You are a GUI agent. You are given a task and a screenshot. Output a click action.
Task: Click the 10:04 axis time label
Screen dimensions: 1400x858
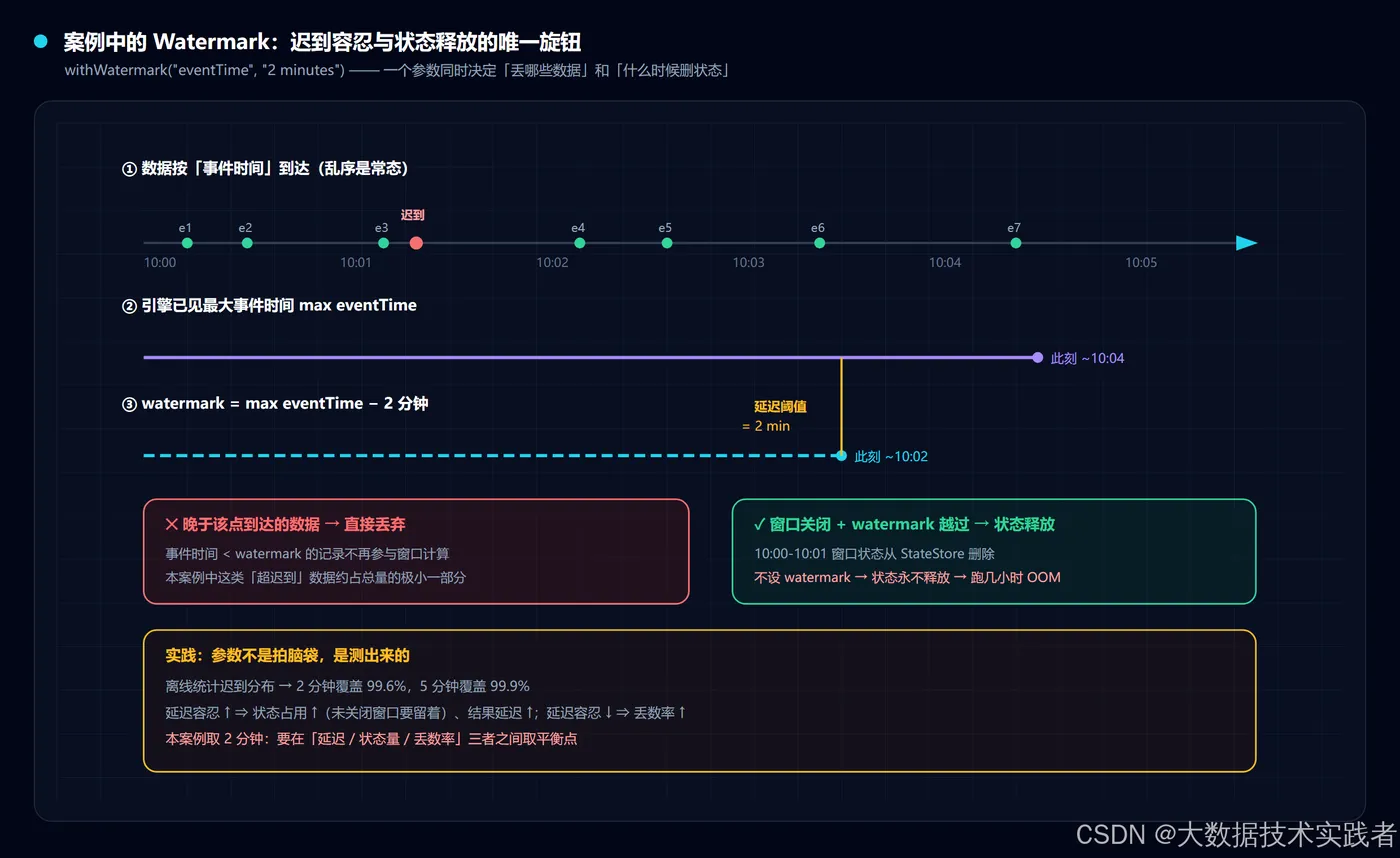(945, 263)
